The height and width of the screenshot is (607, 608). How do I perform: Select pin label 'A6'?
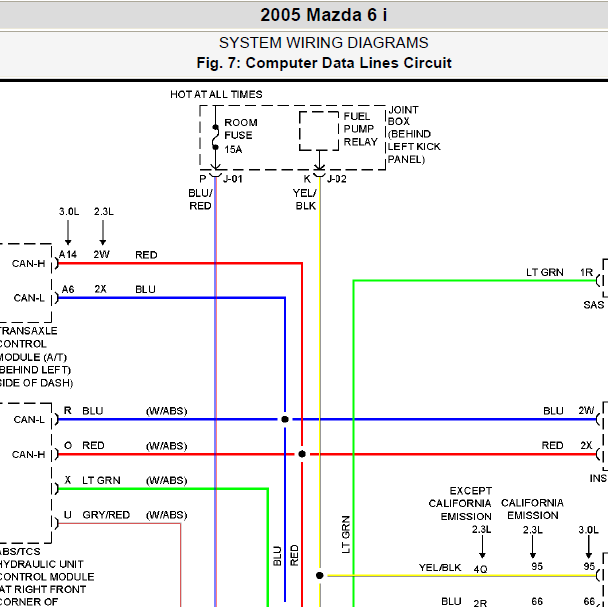click(x=67, y=289)
